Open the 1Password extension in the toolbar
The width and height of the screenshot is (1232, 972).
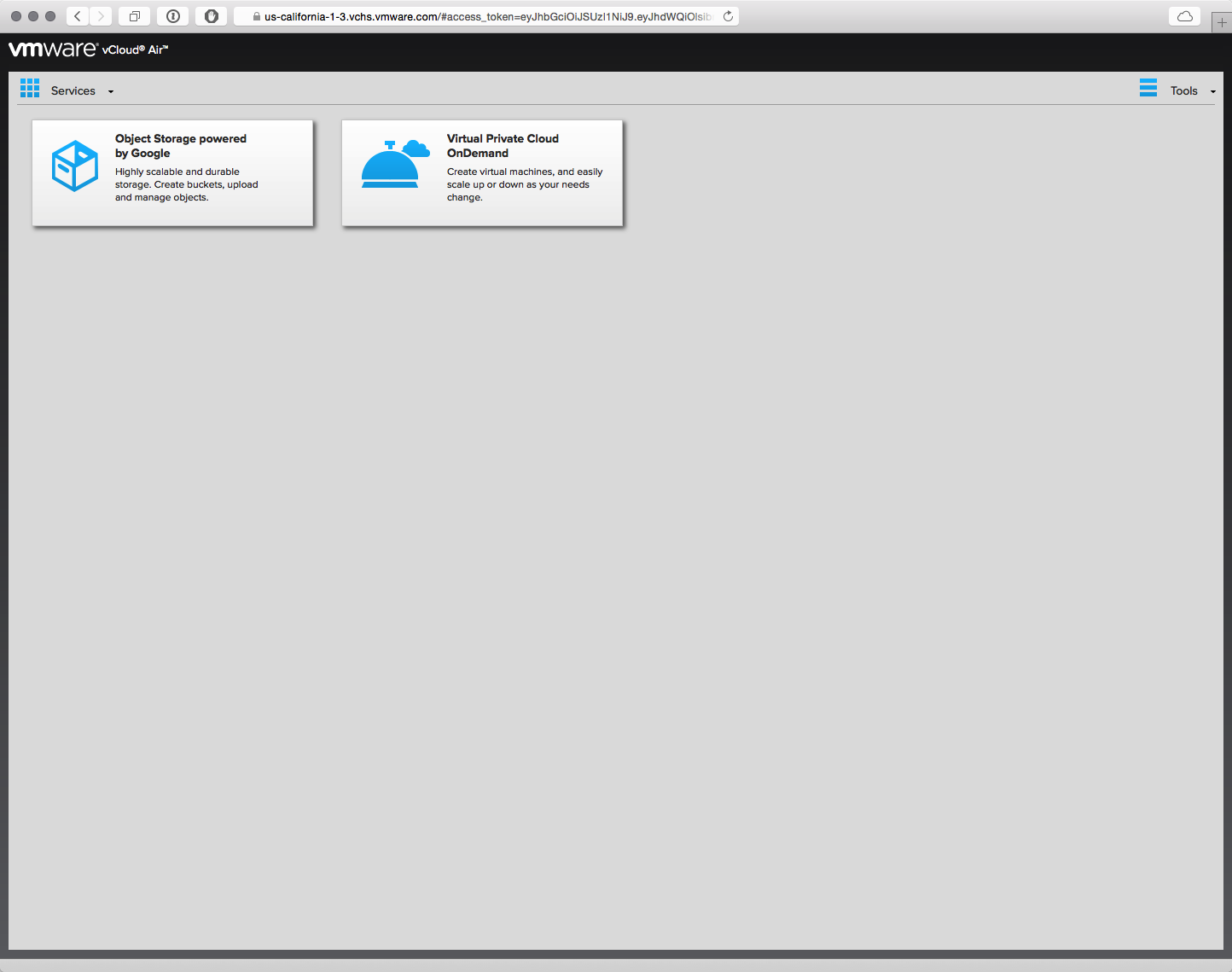173,16
